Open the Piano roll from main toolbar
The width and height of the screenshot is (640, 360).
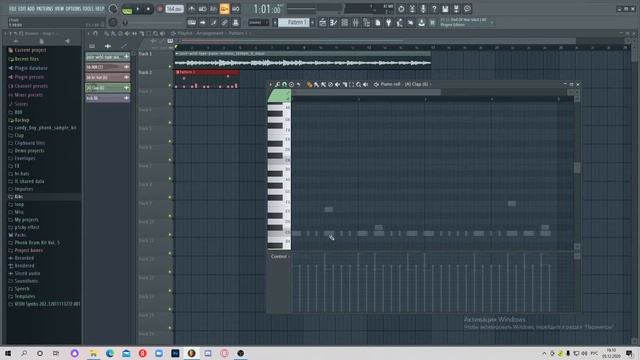point(333,22)
